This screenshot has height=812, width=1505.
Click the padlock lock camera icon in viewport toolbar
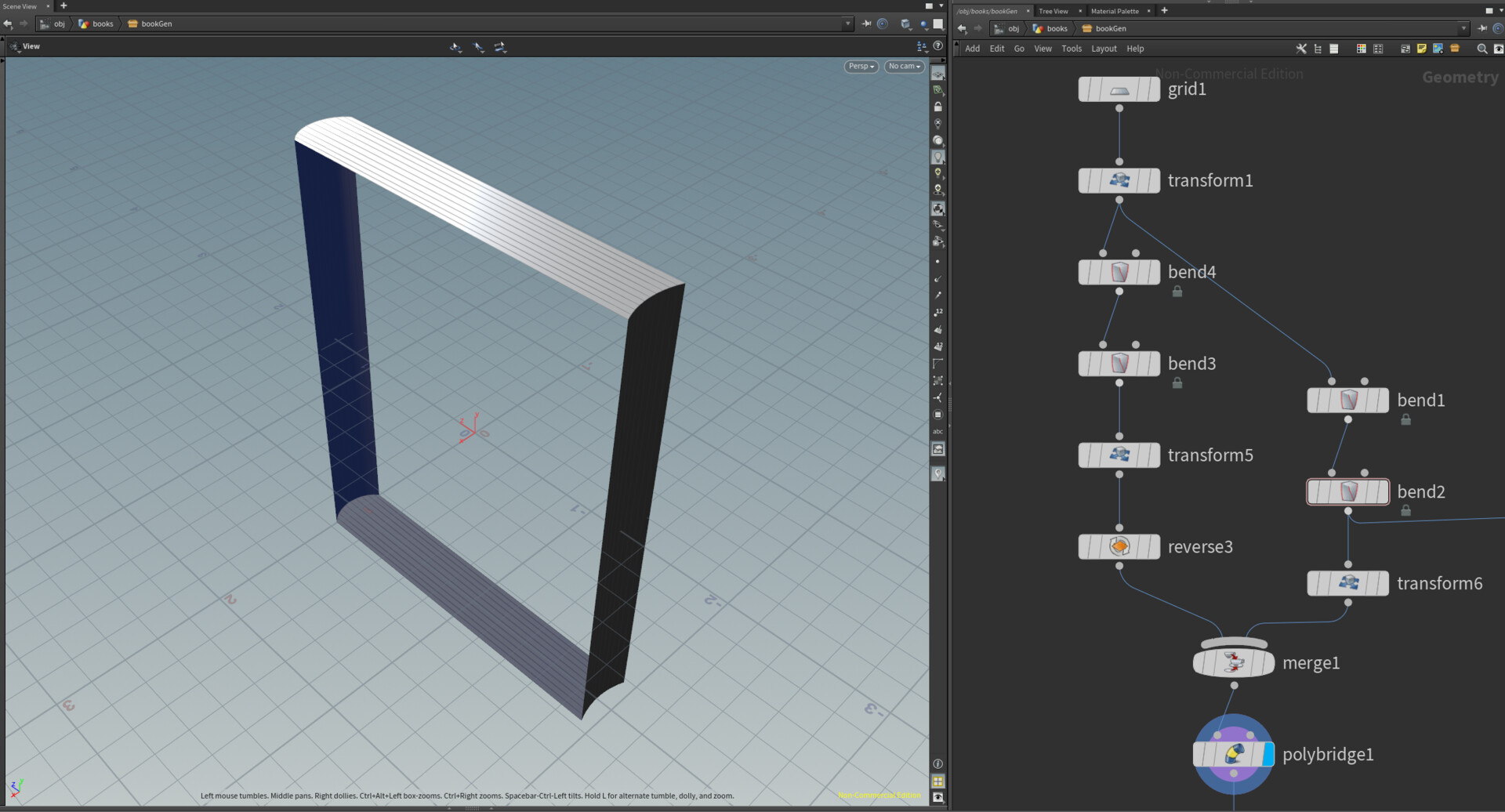tap(938, 107)
